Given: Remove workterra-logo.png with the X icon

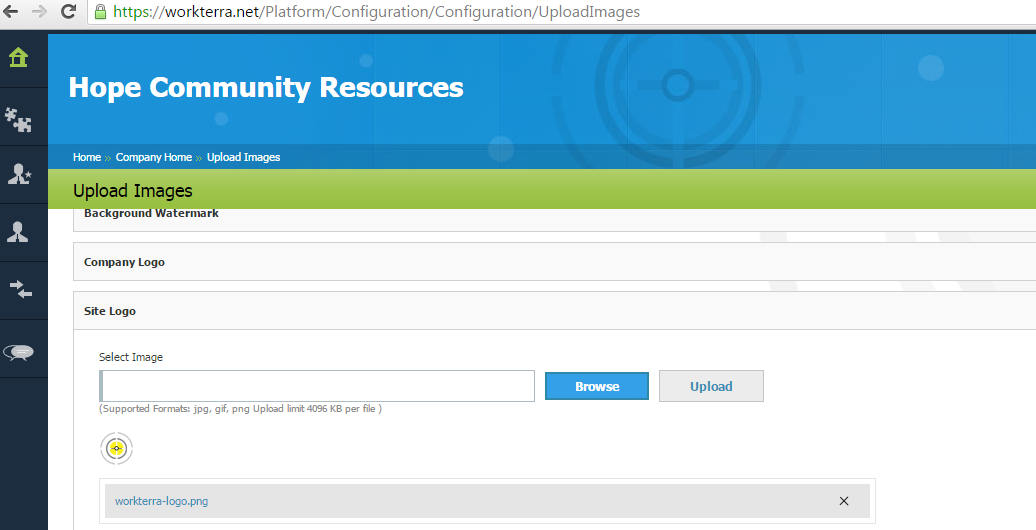Looking at the screenshot, I should click(x=844, y=501).
